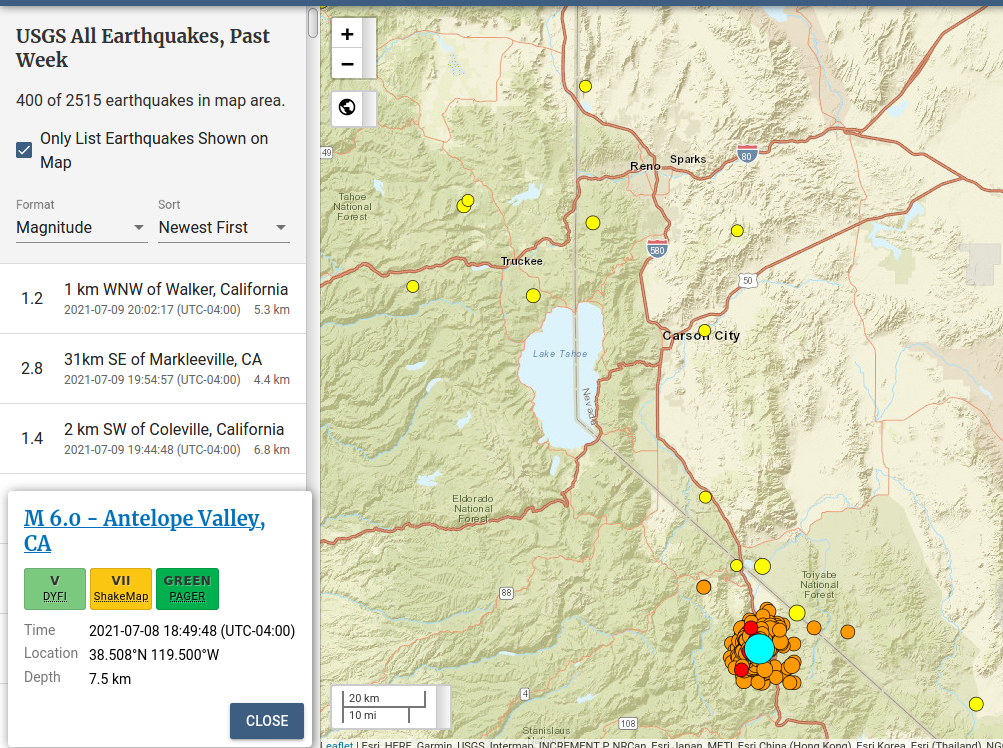The width and height of the screenshot is (1003, 748).
Task: Open the M 6.0 Antelope Valley link
Action: (x=145, y=530)
